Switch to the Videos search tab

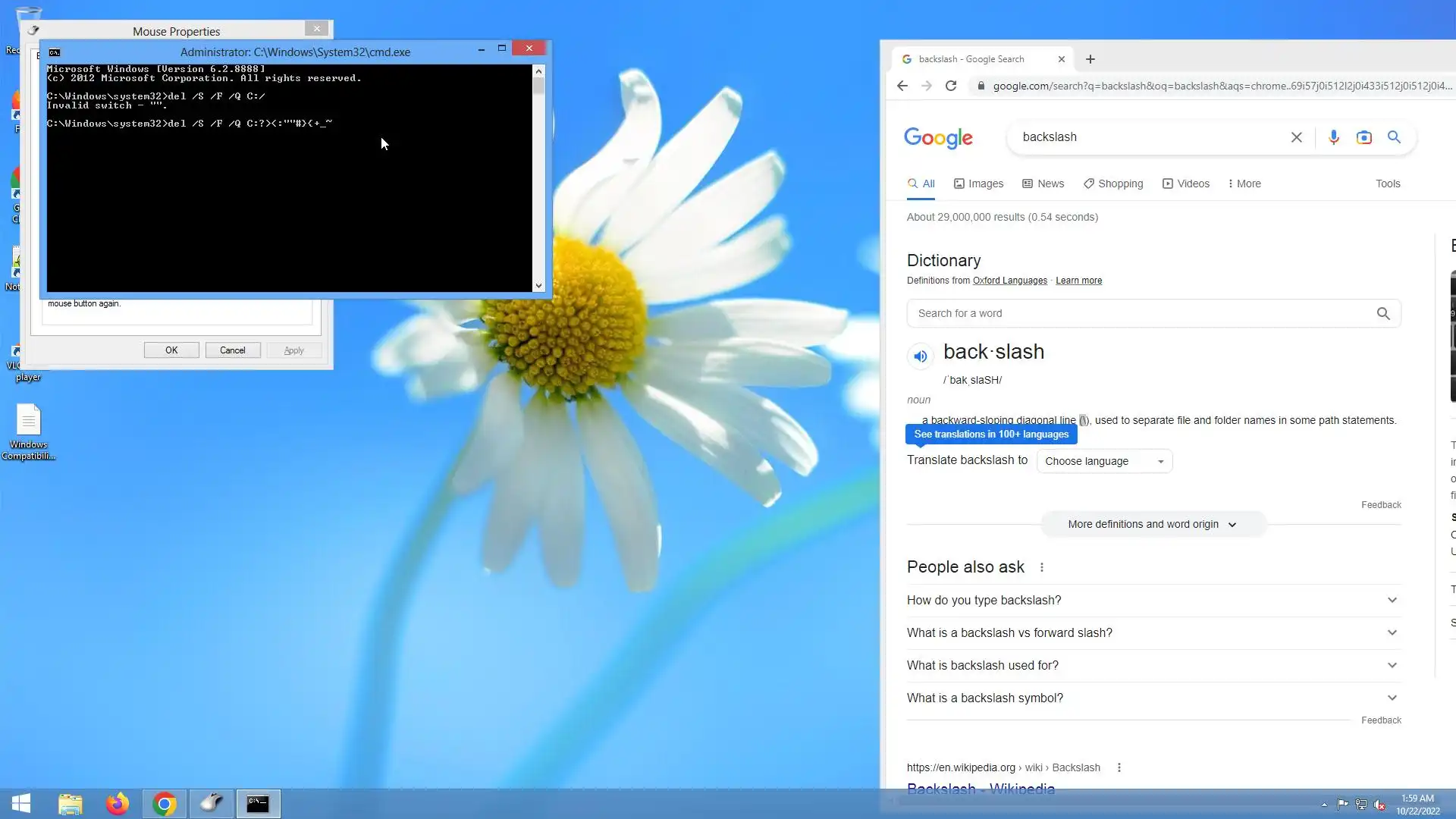(x=1186, y=184)
